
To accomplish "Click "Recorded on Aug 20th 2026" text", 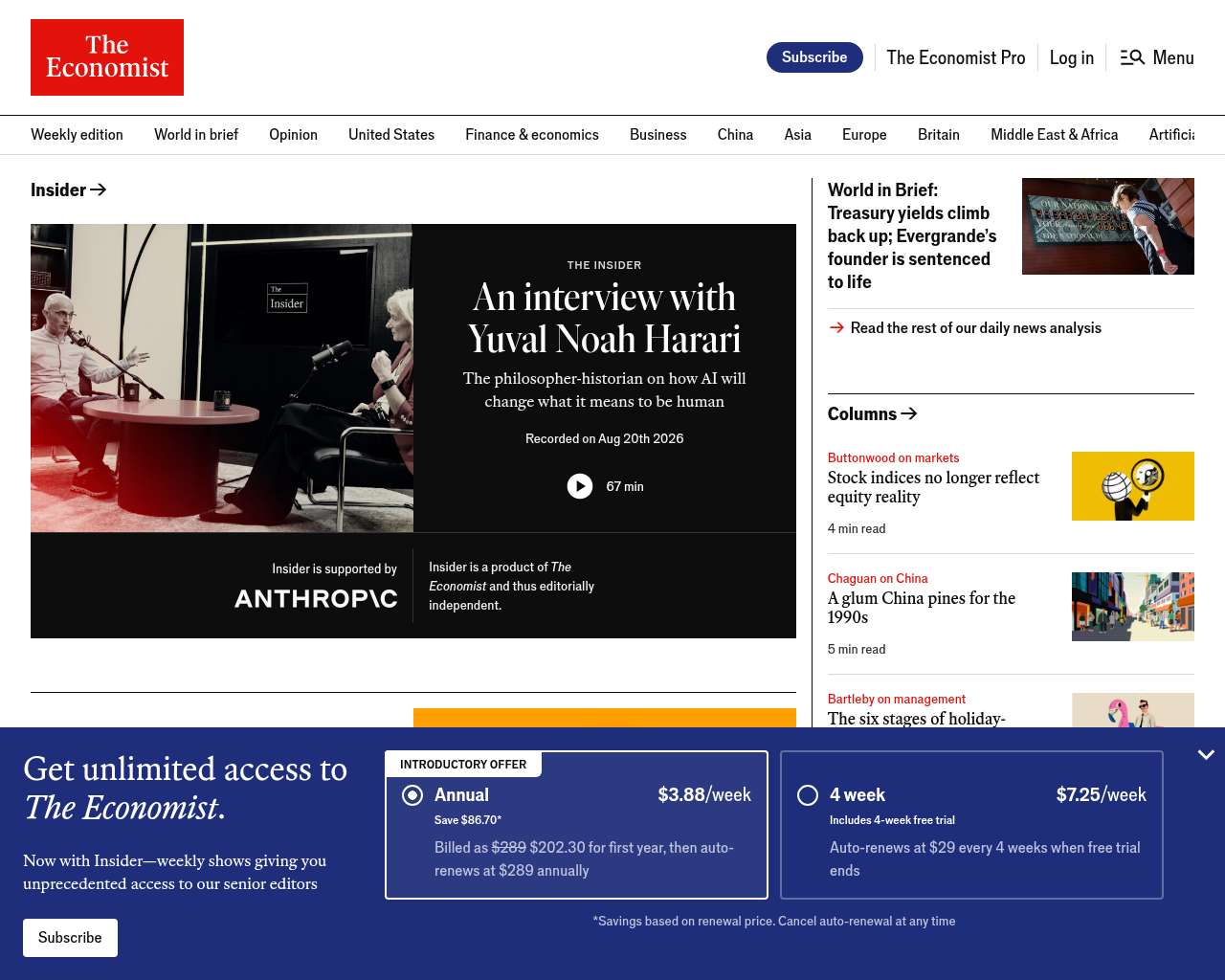I will click(605, 438).
